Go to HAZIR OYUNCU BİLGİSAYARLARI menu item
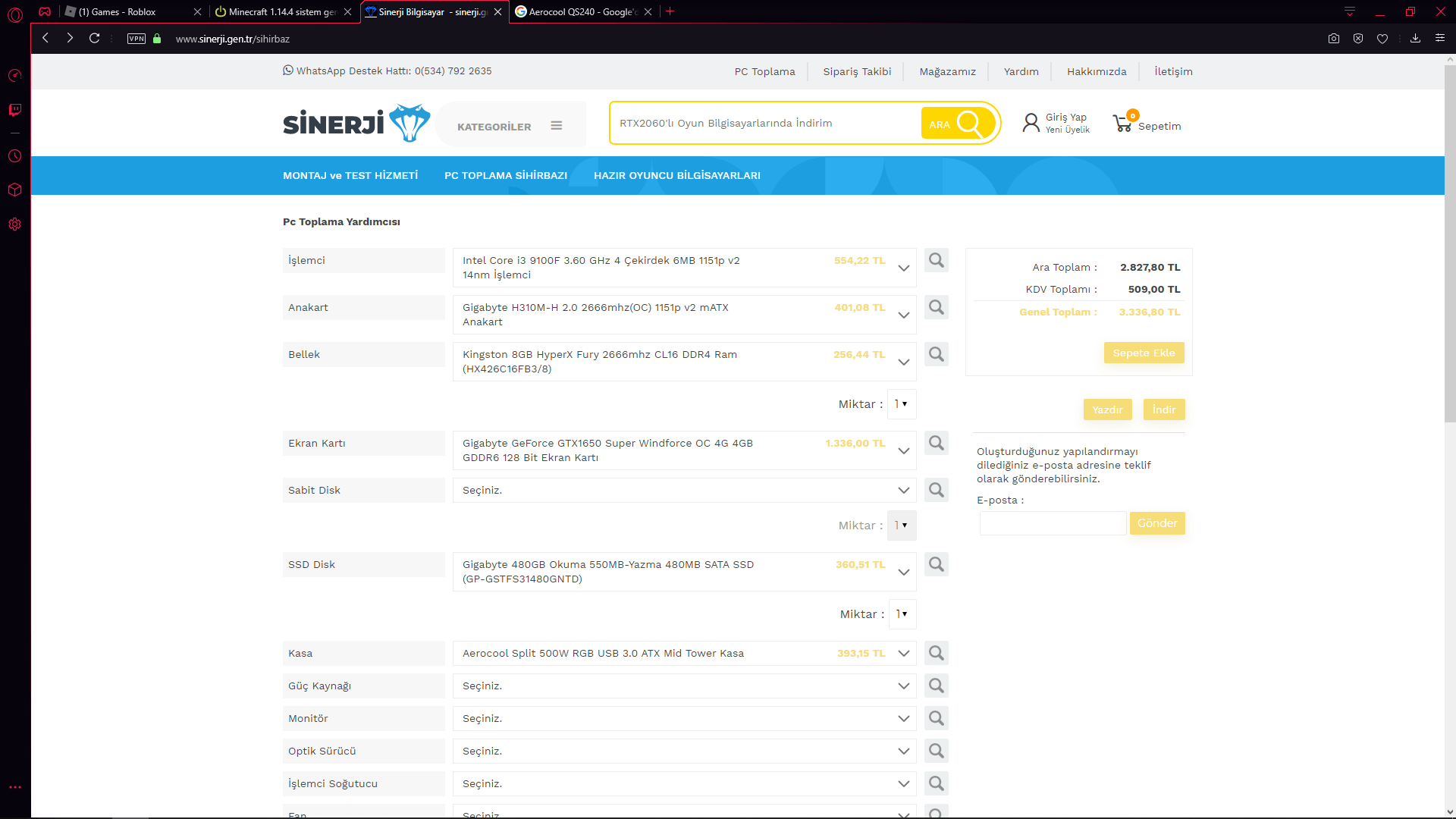The height and width of the screenshot is (819, 1456). coord(676,175)
